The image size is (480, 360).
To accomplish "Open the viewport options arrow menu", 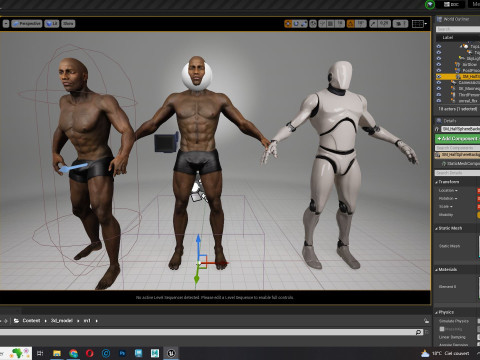I will (6, 24).
